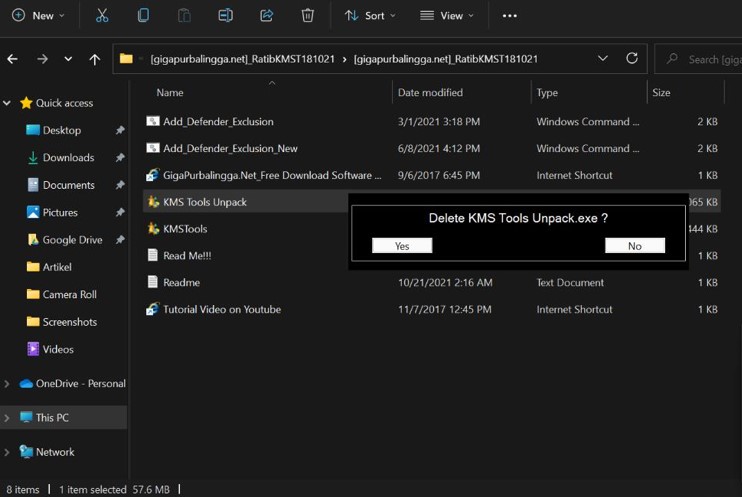This screenshot has width=742, height=497.
Task: Click first RatibKMST181021 breadcrumb segment
Action: coord(242,59)
